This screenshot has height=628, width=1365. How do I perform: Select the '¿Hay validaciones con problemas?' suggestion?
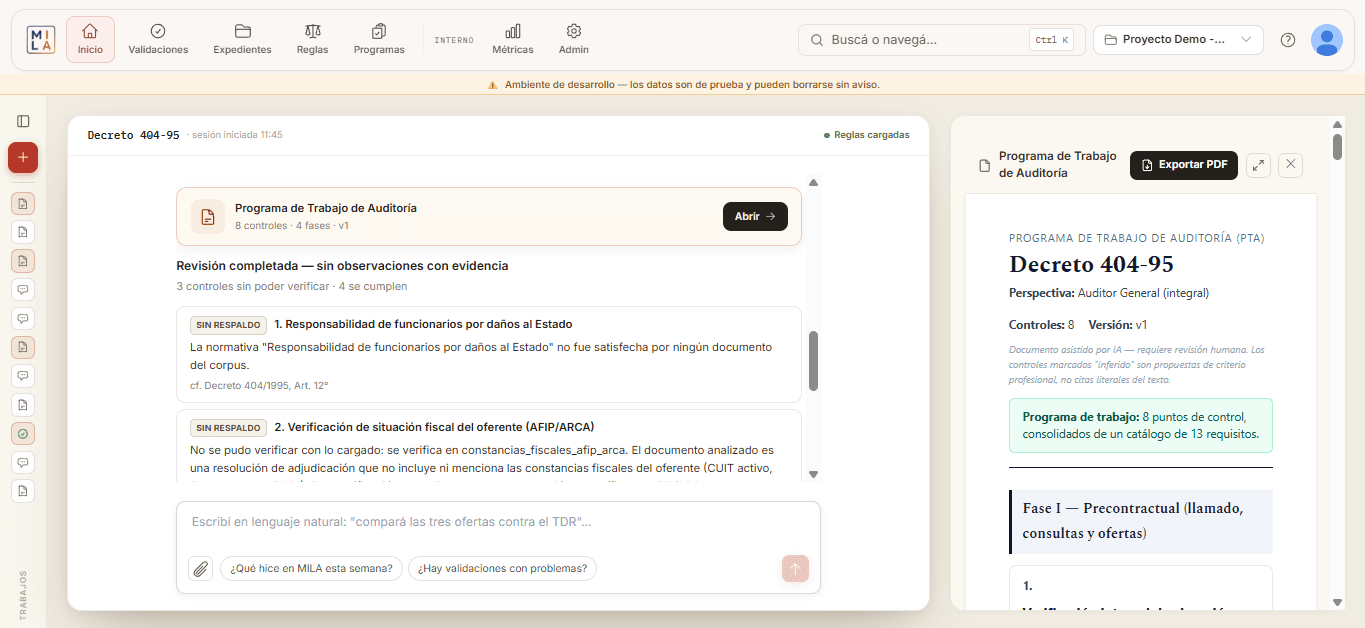(x=503, y=568)
